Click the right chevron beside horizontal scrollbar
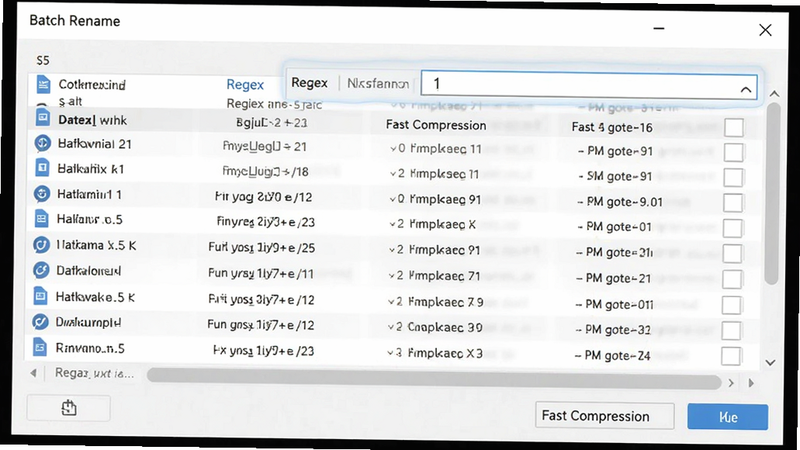Viewport: 800px width, 450px height. 731,383
